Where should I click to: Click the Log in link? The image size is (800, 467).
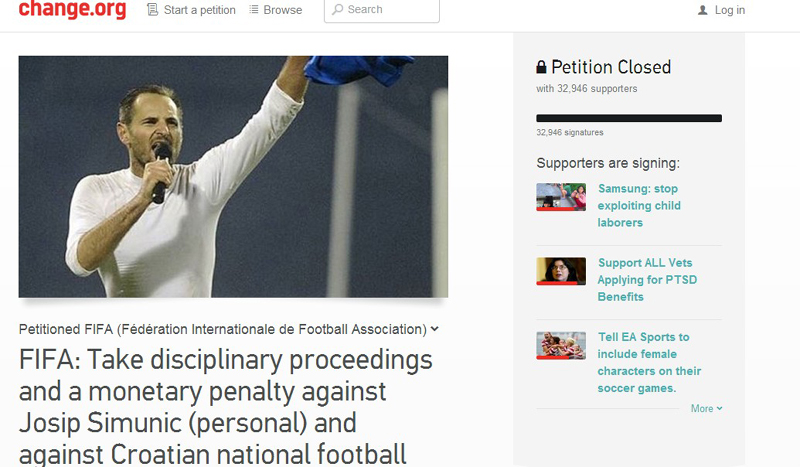[730, 10]
